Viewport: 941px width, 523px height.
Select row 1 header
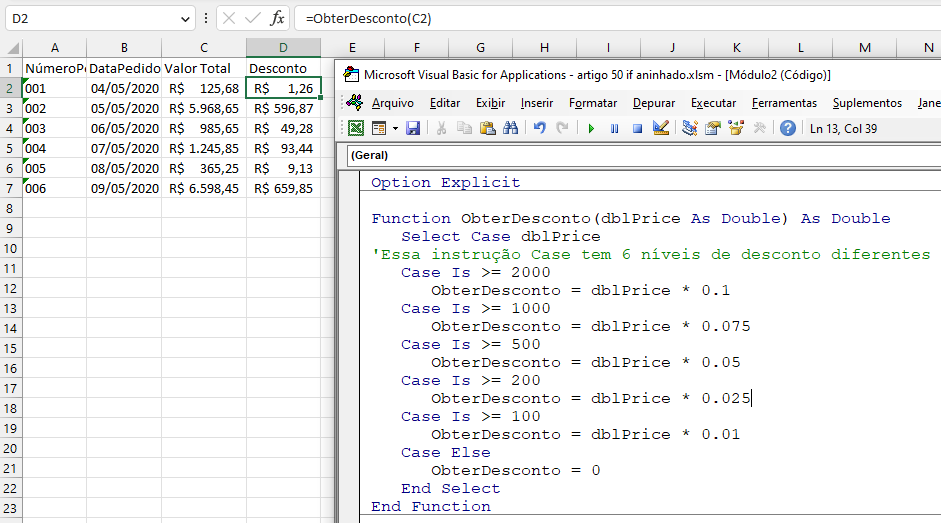[10, 68]
